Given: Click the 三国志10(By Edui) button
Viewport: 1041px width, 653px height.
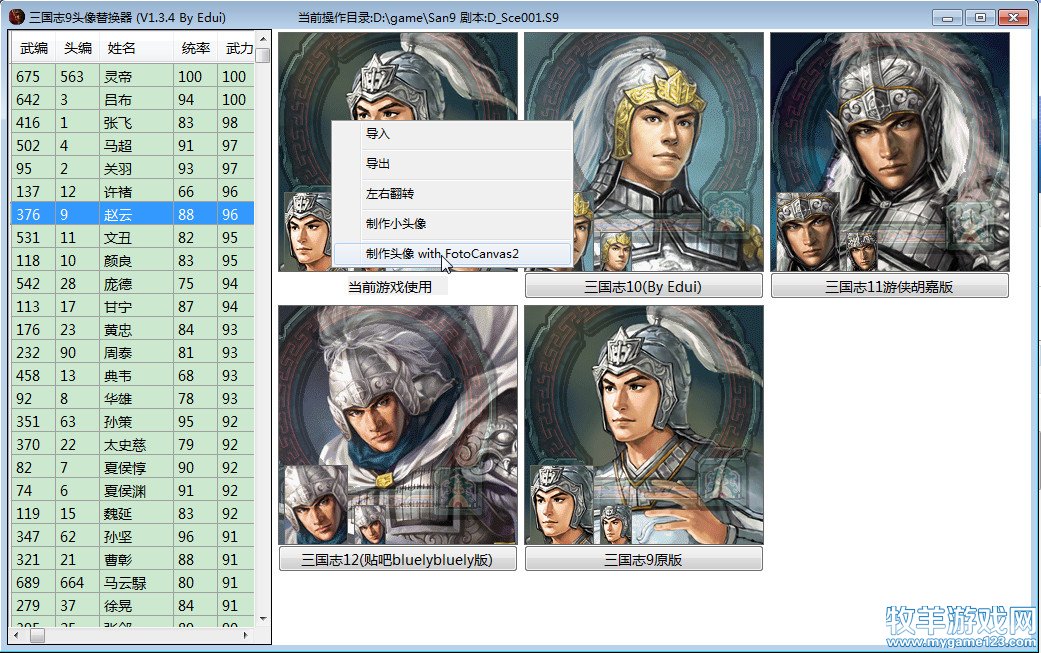Looking at the screenshot, I should (x=643, y=287).
